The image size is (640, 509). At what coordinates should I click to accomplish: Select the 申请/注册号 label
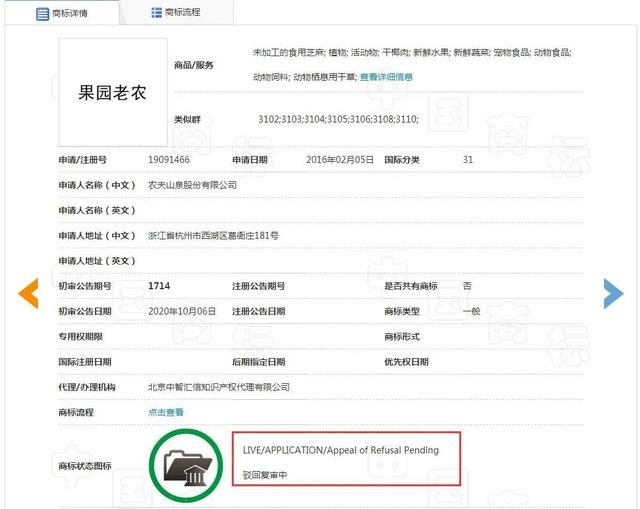click(82, 160)
